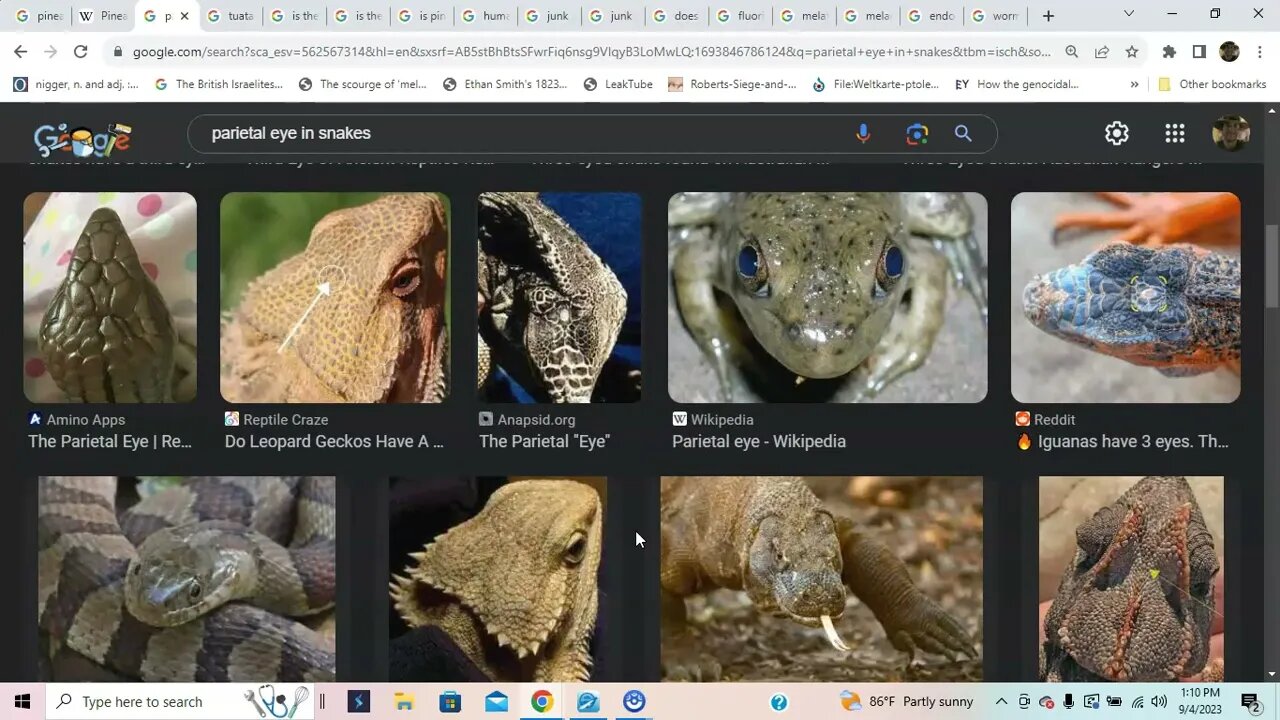The width and height of the screenshot is (1280, 720).
Task: Close the active search tab
Action: click(x=184, y=16)
